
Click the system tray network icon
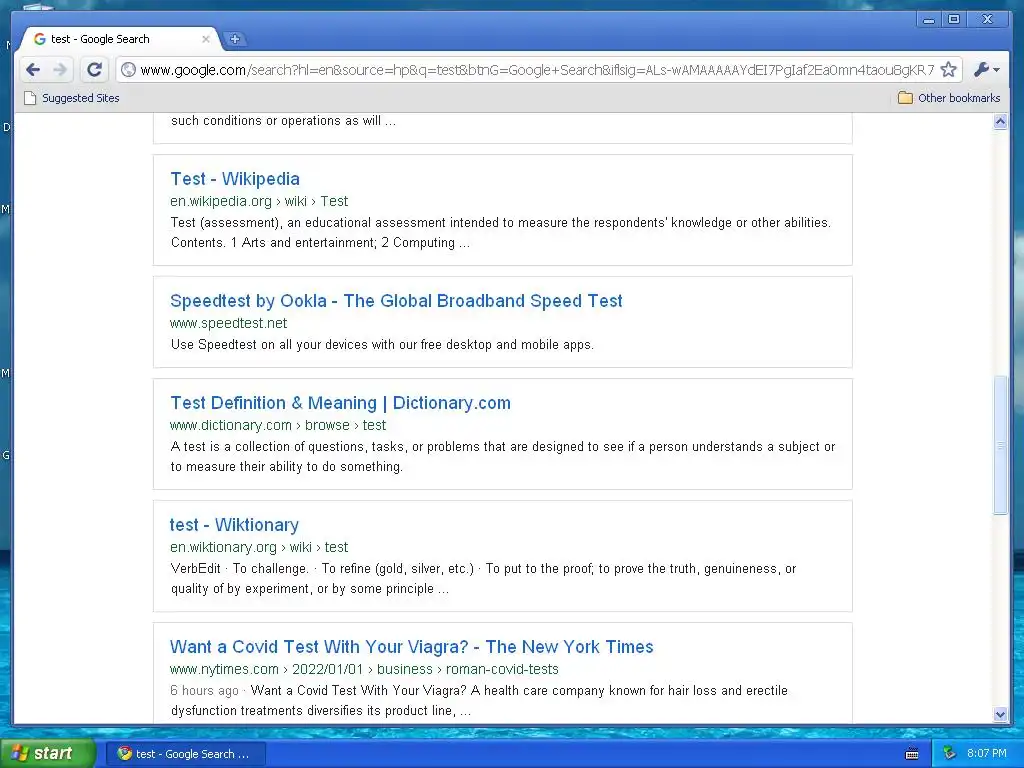[x=950, y=754]
